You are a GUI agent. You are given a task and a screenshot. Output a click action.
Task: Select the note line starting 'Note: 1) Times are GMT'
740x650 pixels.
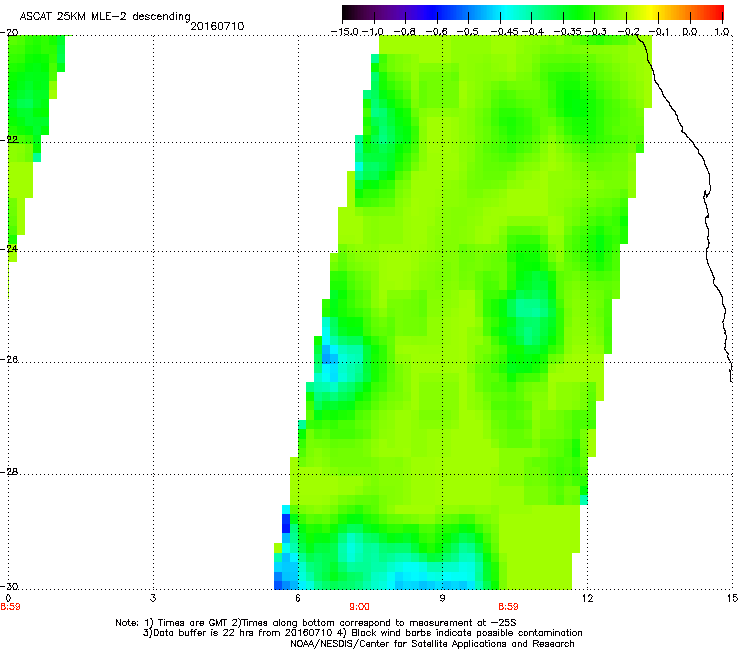(x=316, y=623)
